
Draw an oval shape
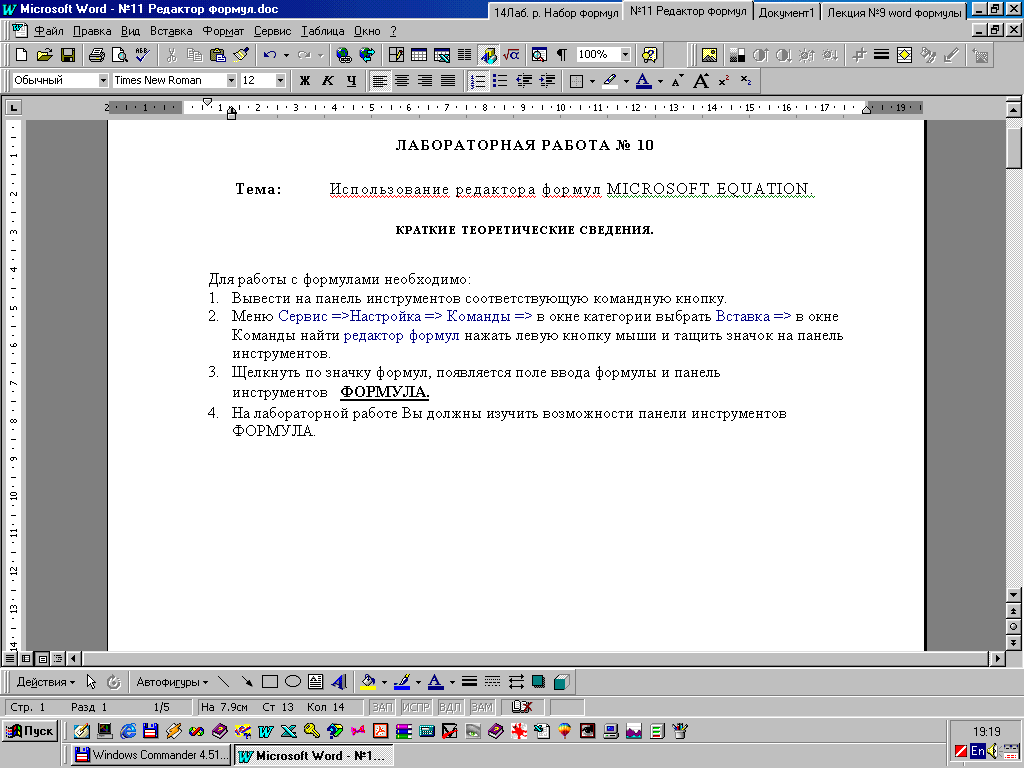(293, 682)
